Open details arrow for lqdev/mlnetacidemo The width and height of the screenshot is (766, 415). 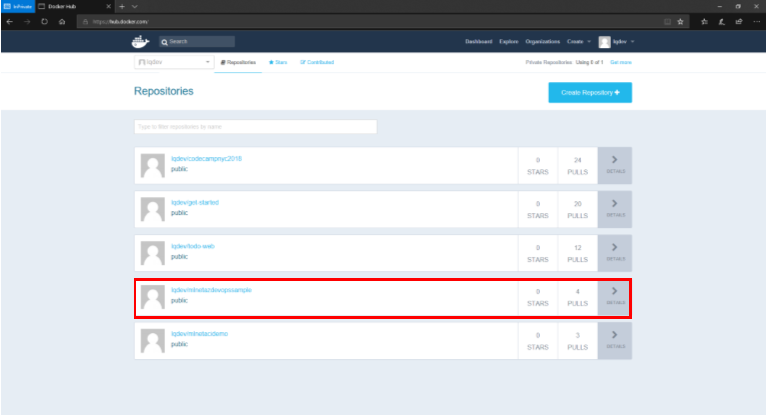click(x=615, y=341)
